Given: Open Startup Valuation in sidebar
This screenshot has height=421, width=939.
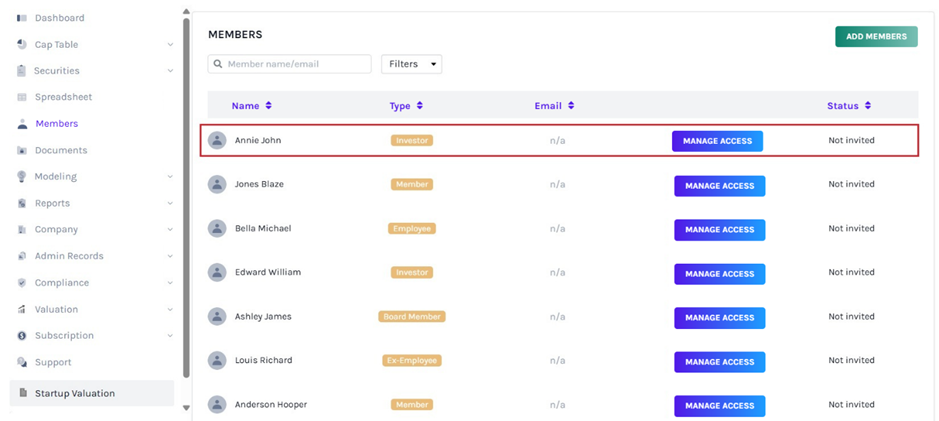Looking at the screenshot, I should click(74, 393).
